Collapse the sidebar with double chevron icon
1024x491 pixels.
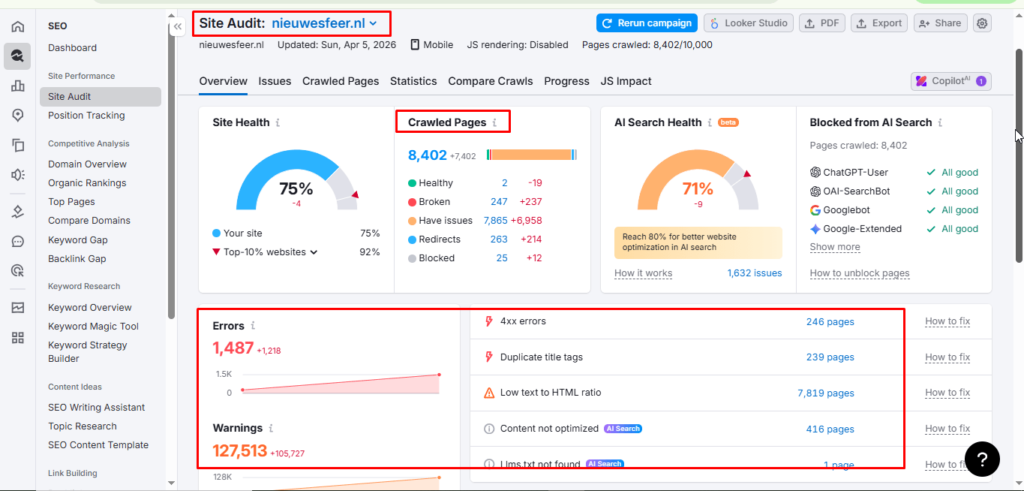point(177,27)
